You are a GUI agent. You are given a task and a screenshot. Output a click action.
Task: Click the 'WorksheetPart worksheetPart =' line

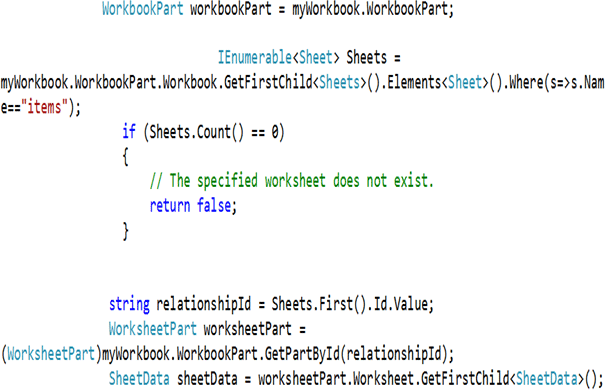207,329
